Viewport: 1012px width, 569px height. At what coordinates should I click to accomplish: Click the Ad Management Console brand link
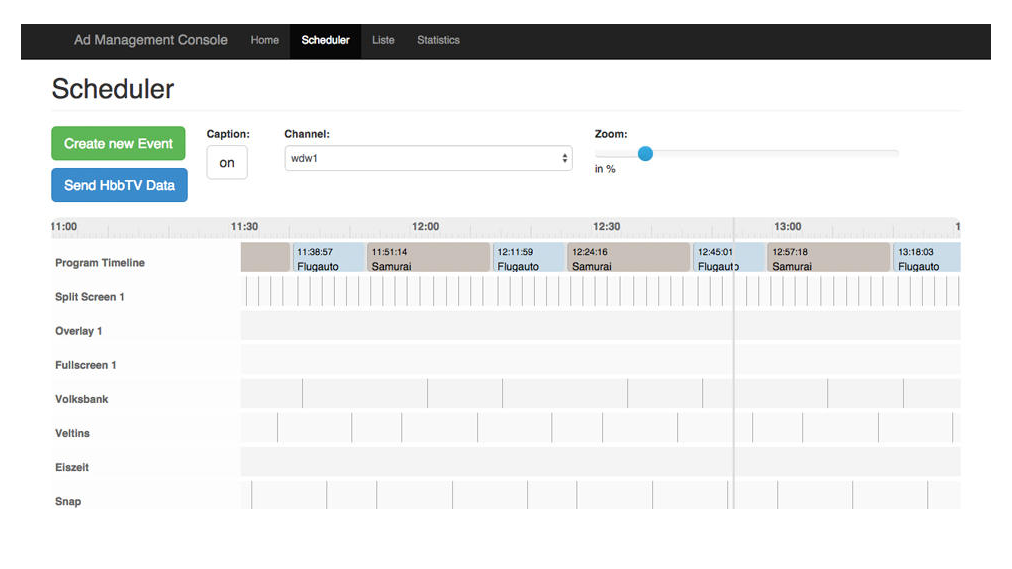pos(150,40)
